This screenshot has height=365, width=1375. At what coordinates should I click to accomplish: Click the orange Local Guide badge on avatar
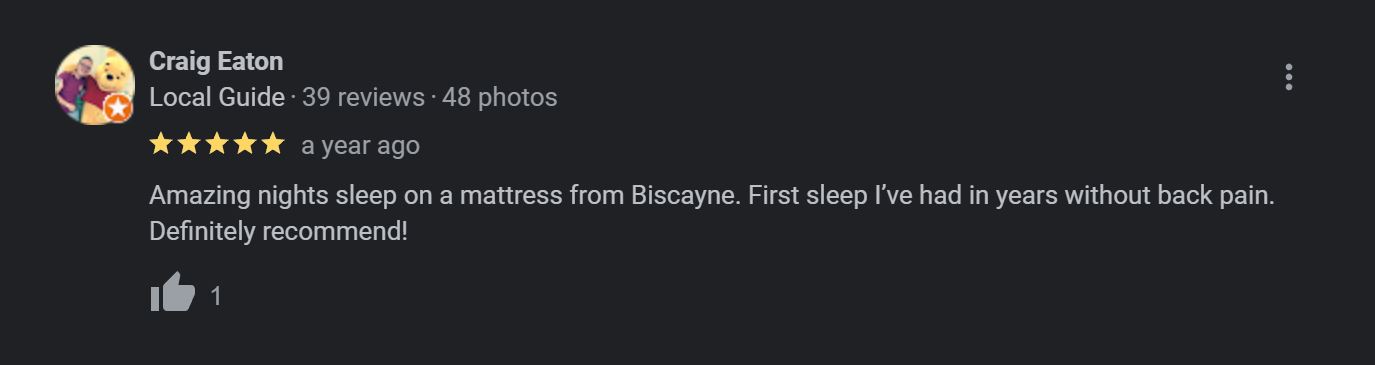(118, 108)
